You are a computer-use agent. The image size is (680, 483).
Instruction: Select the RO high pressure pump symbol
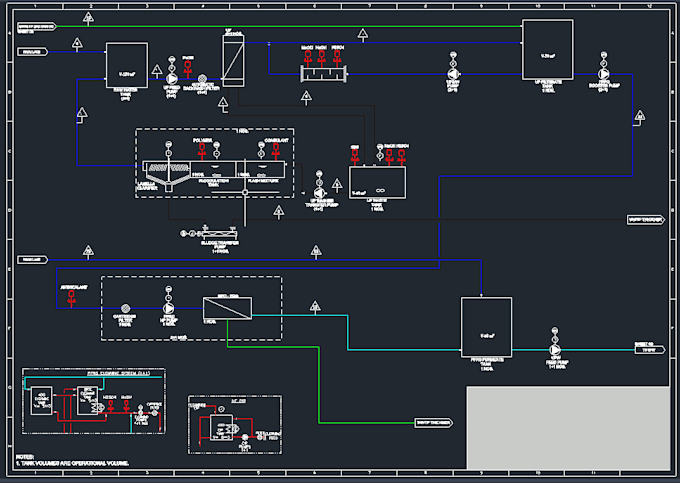coord(169,308)
